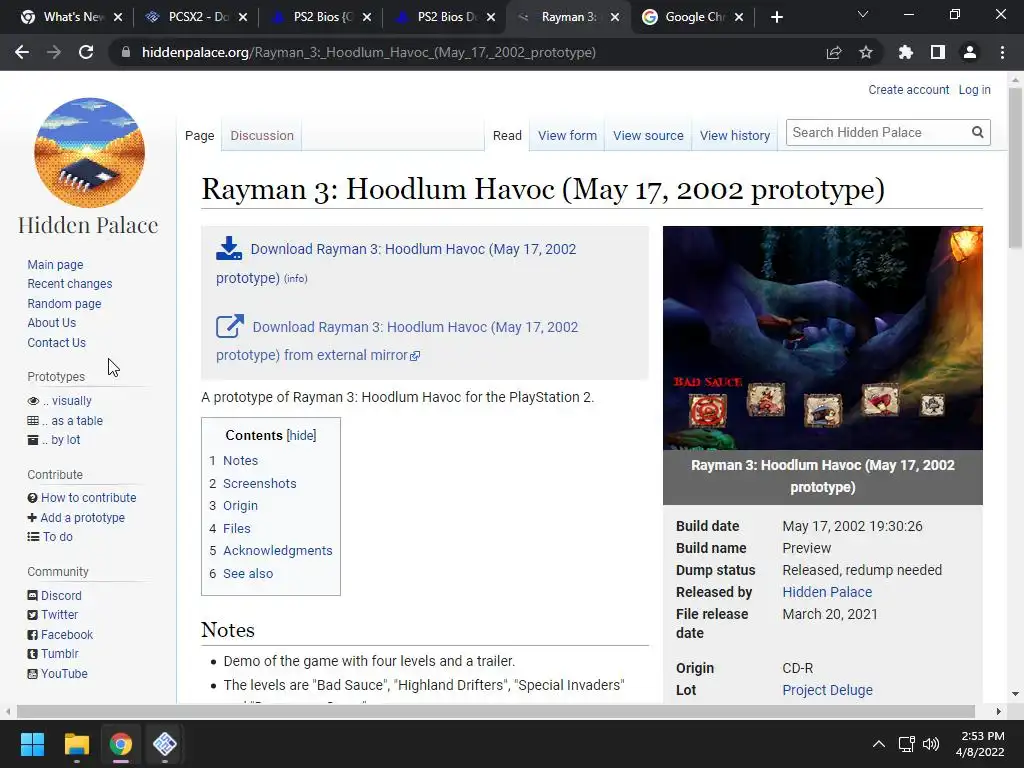Select the View form tab
This screenshot has width=1024, height=768.
568,136
